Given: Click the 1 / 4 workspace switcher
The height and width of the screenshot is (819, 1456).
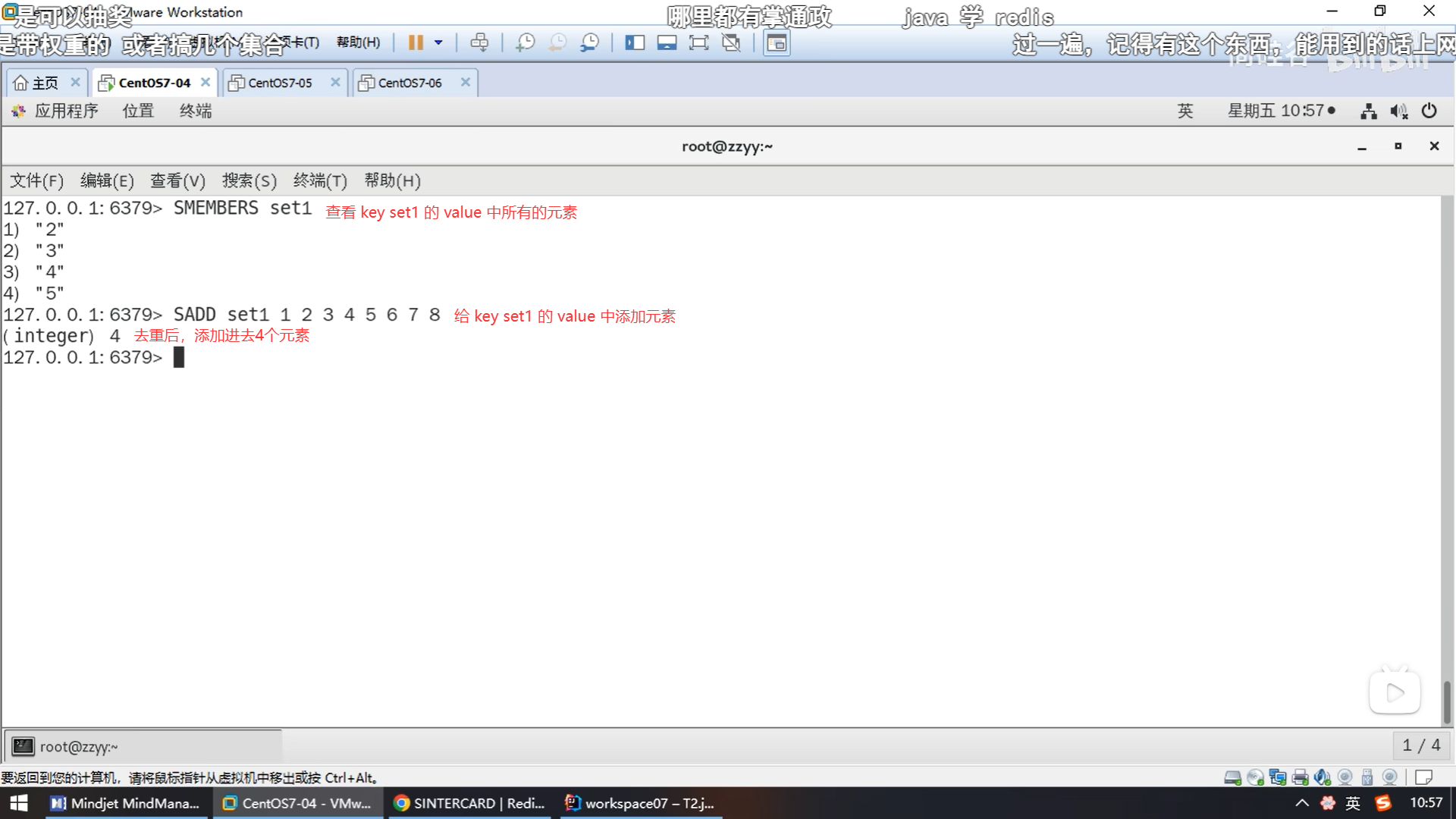Looking at the screenshot, I should pyautogui.click(x=1420, y=745).
